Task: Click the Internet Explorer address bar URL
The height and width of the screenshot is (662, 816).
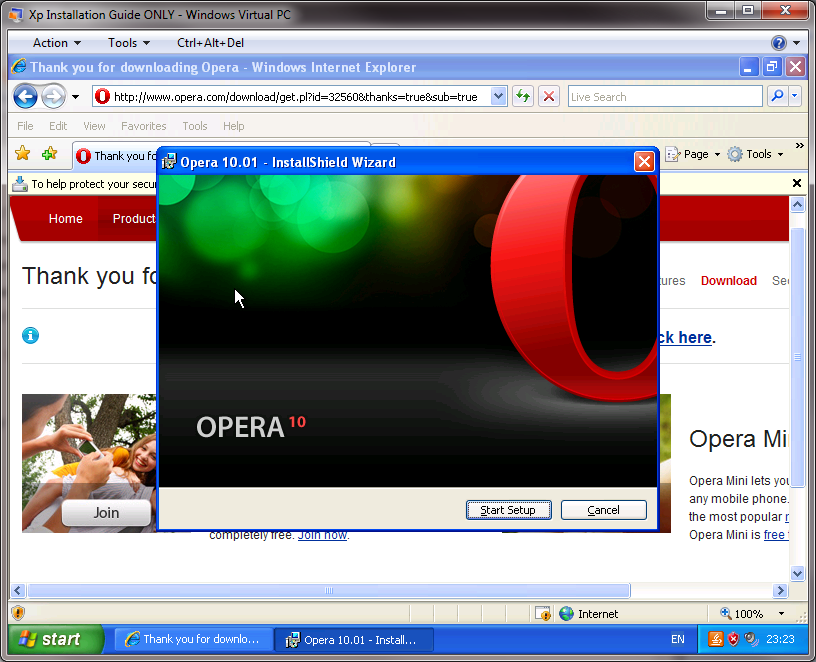Action: pos(295,97)
